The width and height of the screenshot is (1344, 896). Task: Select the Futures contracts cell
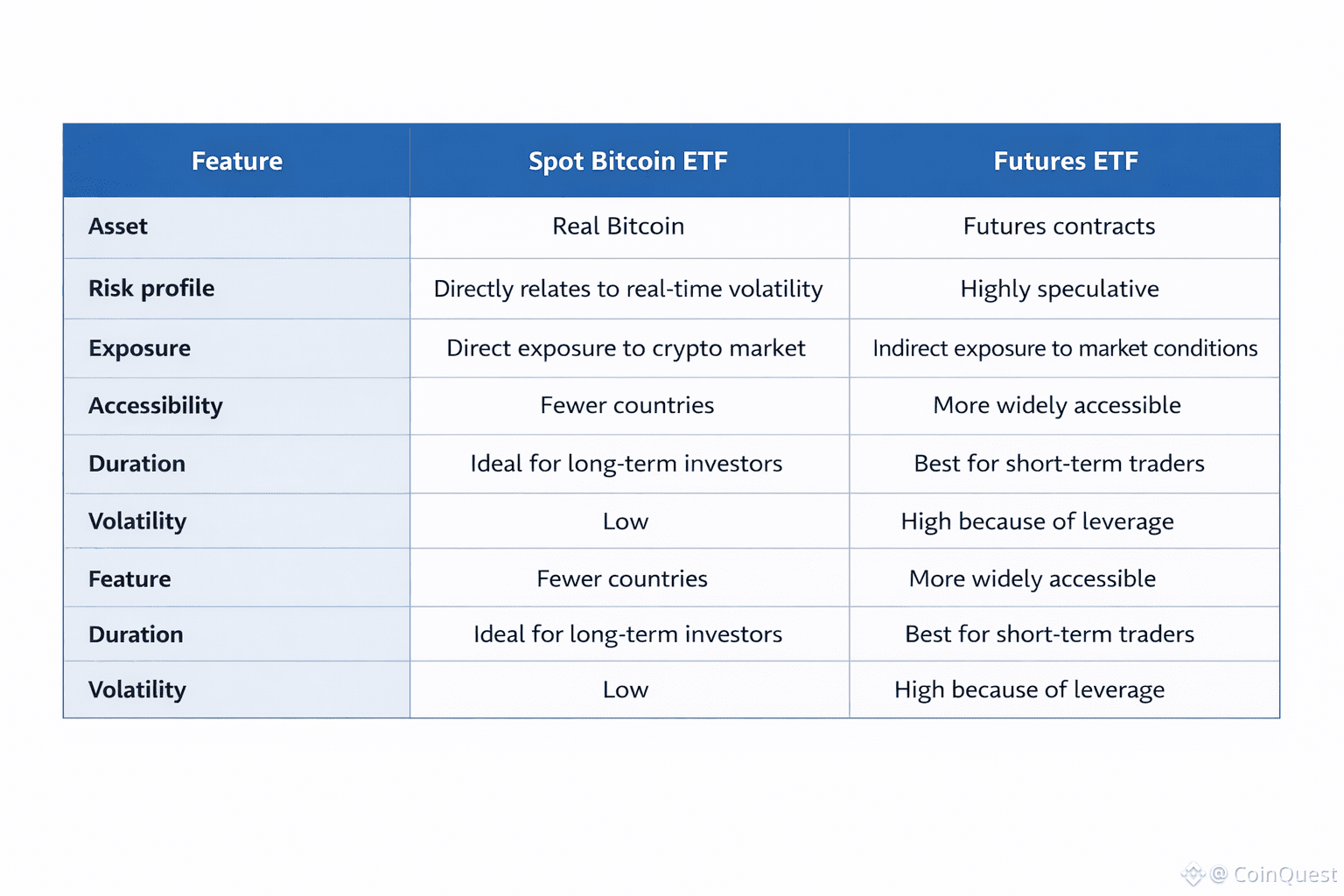pyautogui.click(x=1059, y=227)
